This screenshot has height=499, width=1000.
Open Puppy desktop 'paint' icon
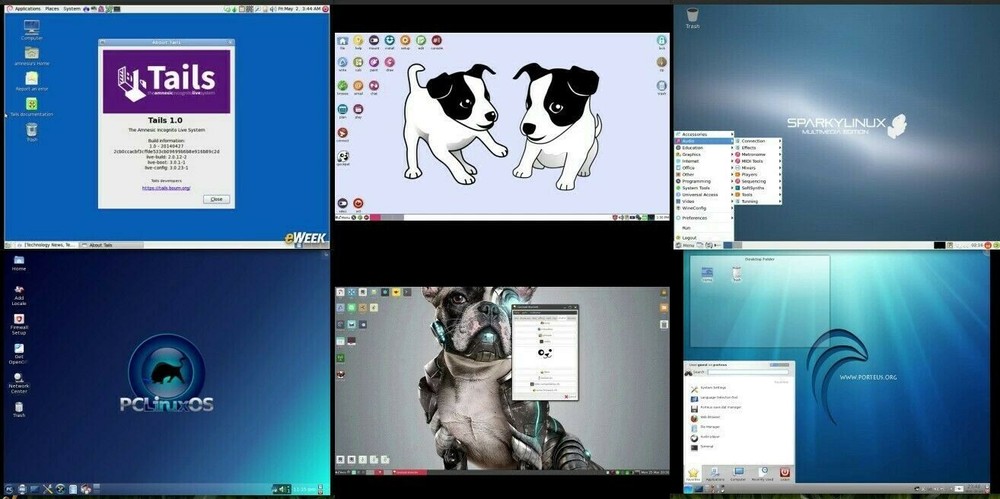click(x=374, y=63)
